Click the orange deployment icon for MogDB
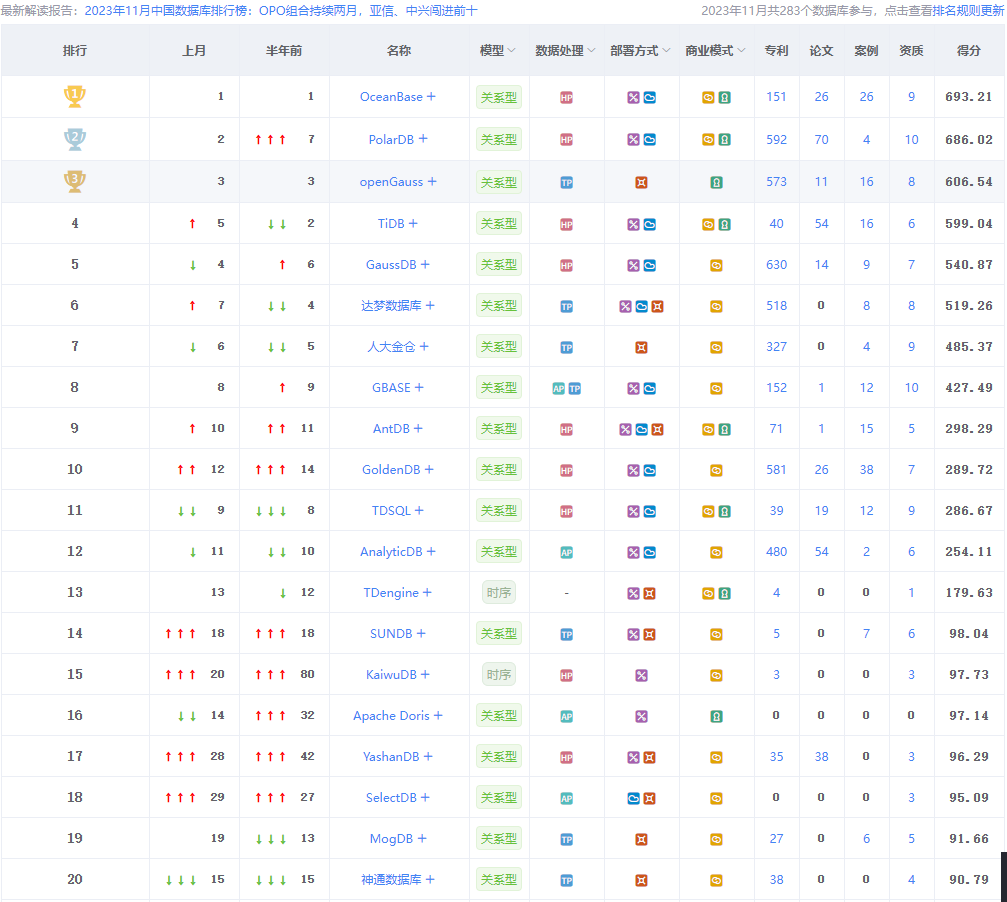Viewport: 1007px width, 902px height. (x=641, y=839)
